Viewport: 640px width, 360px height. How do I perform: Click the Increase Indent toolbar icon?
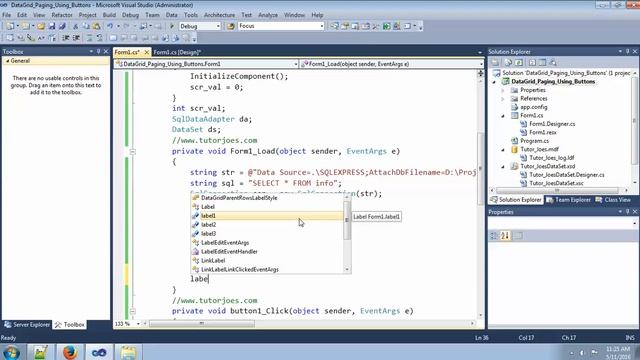click(76, 38)
